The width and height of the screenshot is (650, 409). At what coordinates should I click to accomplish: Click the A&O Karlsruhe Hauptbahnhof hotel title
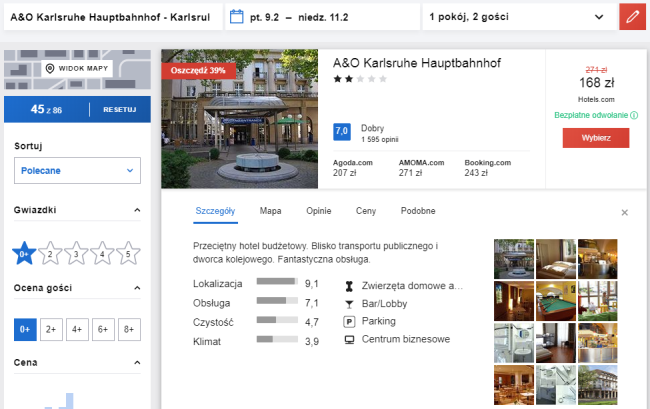pyautogui.click(x=417, y=63)
